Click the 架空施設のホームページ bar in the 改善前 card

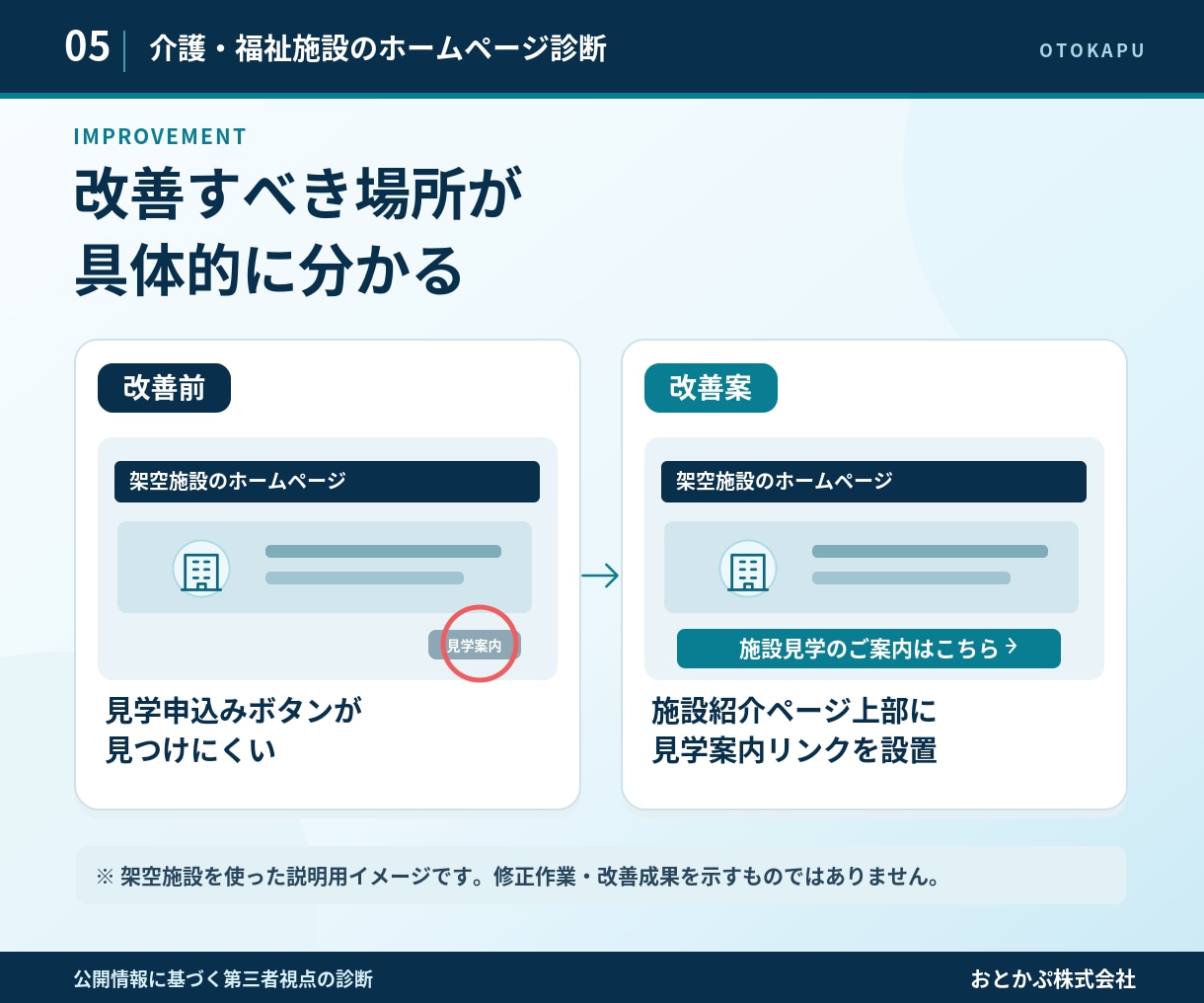click(x=328, y=482)
